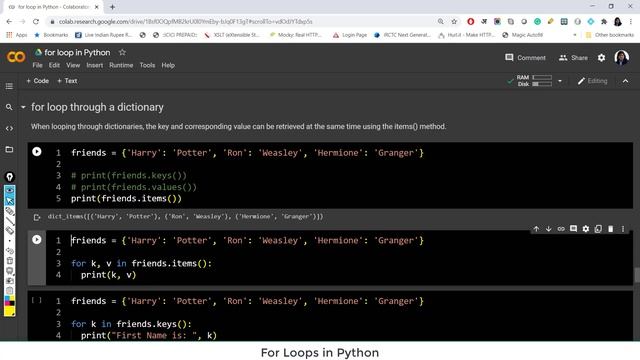The width and height of the screenshot is (640, 360).
Task: Star the 'for loop in Python' notebook
Action: pyautogui.click(x=122, y=52)
